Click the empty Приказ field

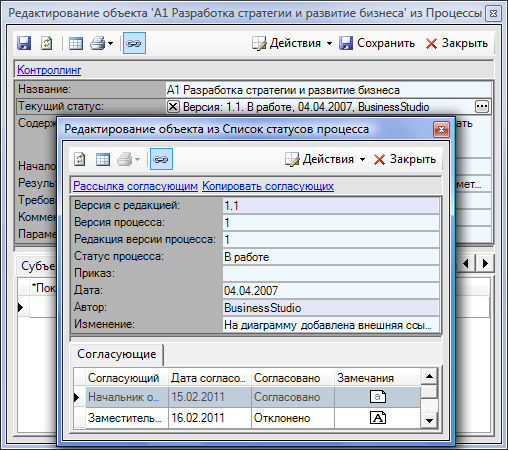coord(331,274)
